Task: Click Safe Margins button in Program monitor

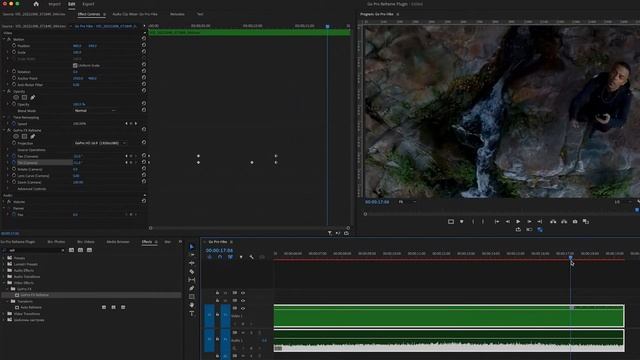Action: [x=451, y=221]
